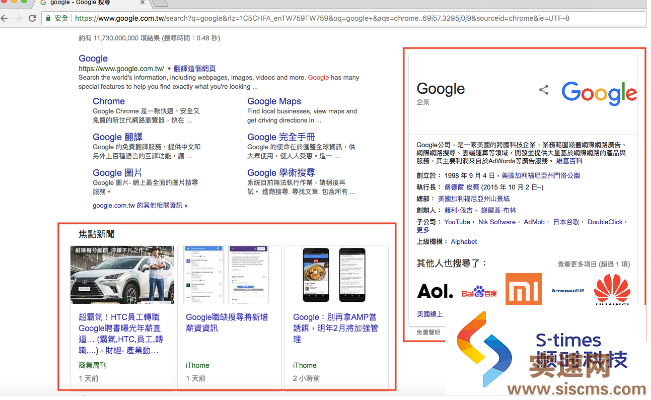Screen dimensions: 651x400
Task: Click the Google title in knowledge panel
Action: 441,89
